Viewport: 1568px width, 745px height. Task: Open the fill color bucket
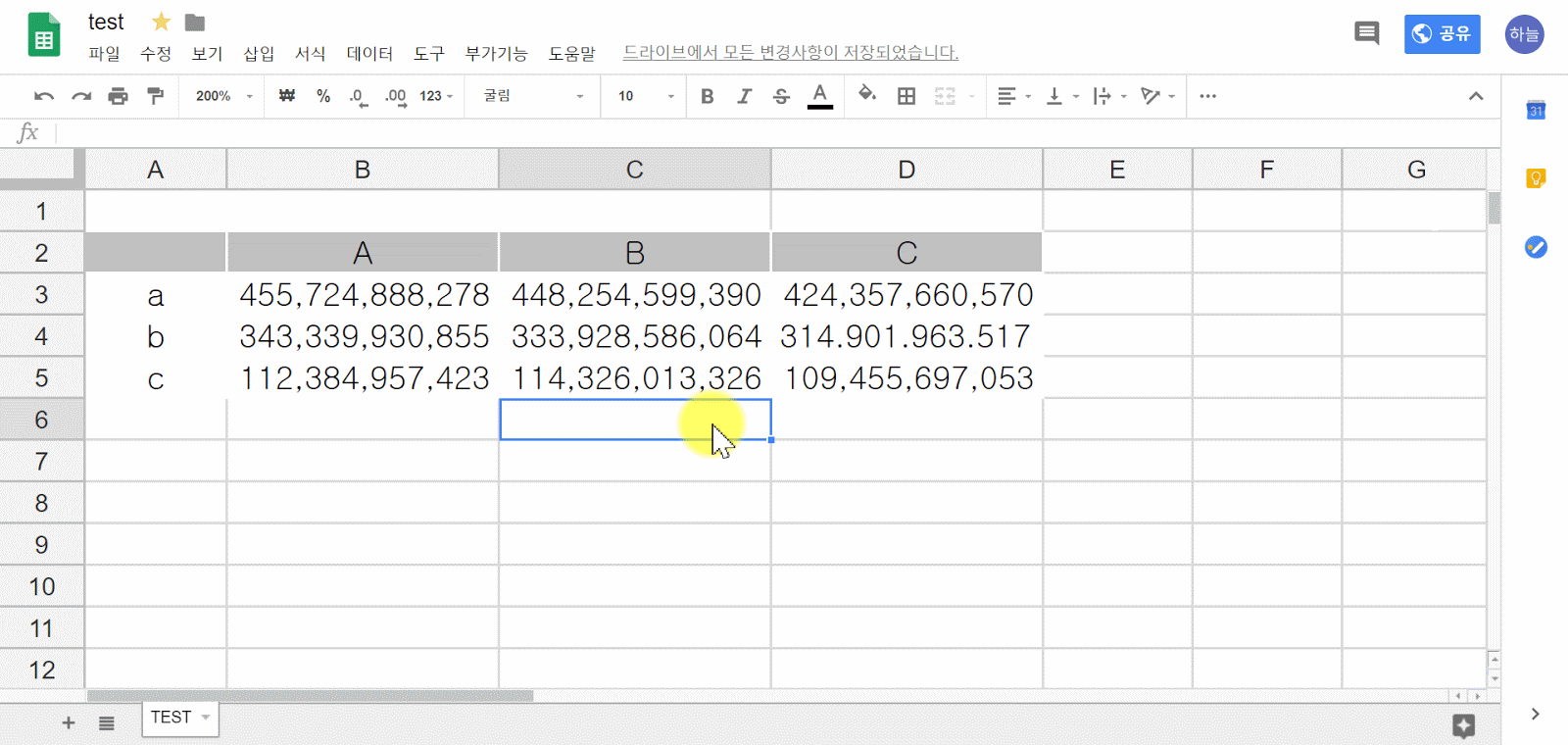866,95
